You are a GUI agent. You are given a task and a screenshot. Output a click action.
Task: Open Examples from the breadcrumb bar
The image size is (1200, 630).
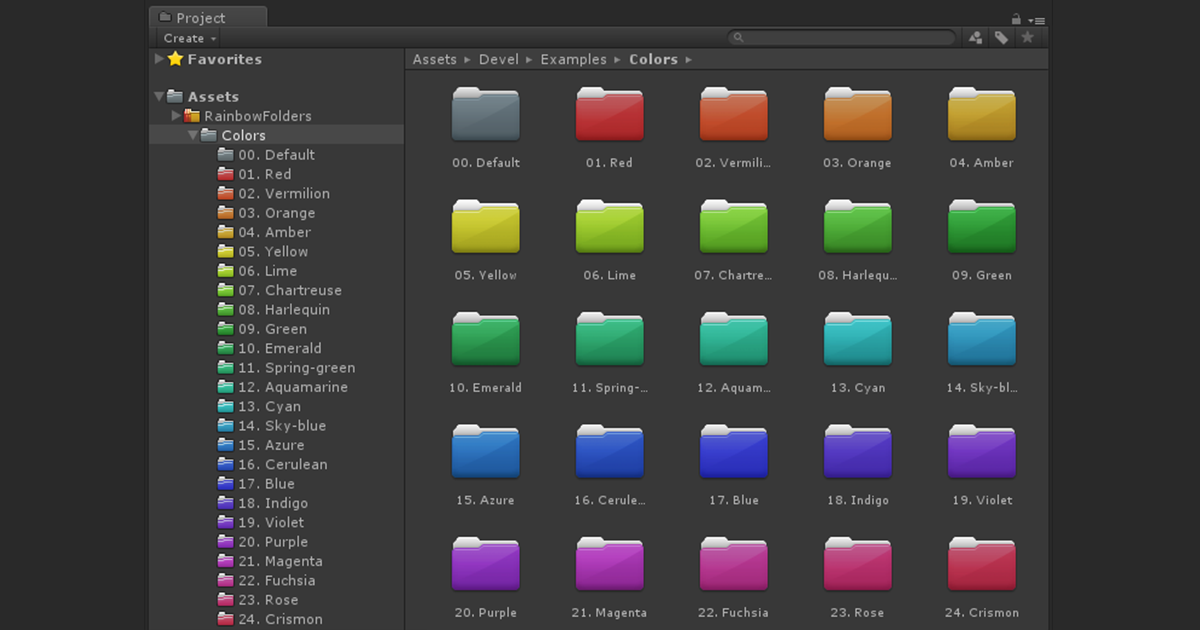(573, 59)
